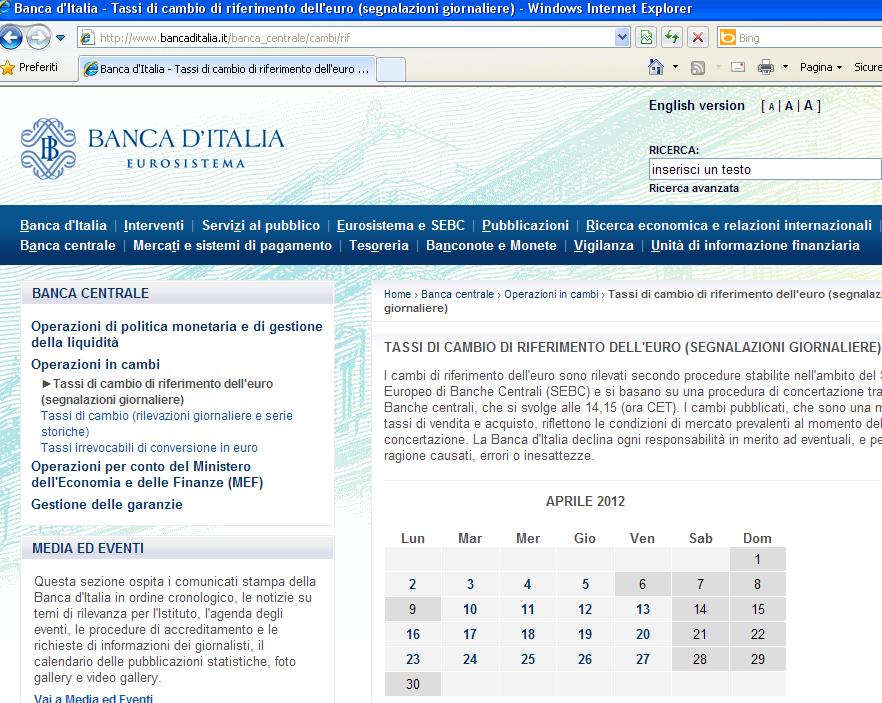
Task: Select April 5 in the calendar
Action: [x=585, y=584]
